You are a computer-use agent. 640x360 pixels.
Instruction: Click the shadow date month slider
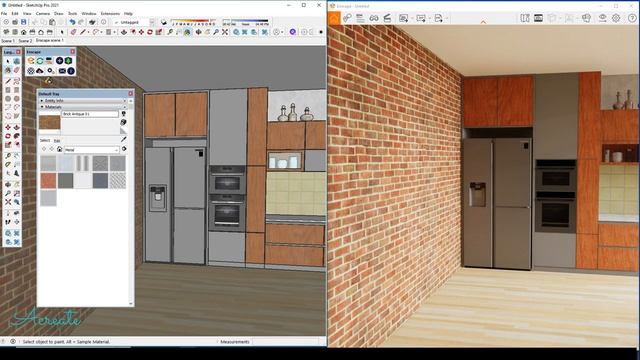click(193, 20)
